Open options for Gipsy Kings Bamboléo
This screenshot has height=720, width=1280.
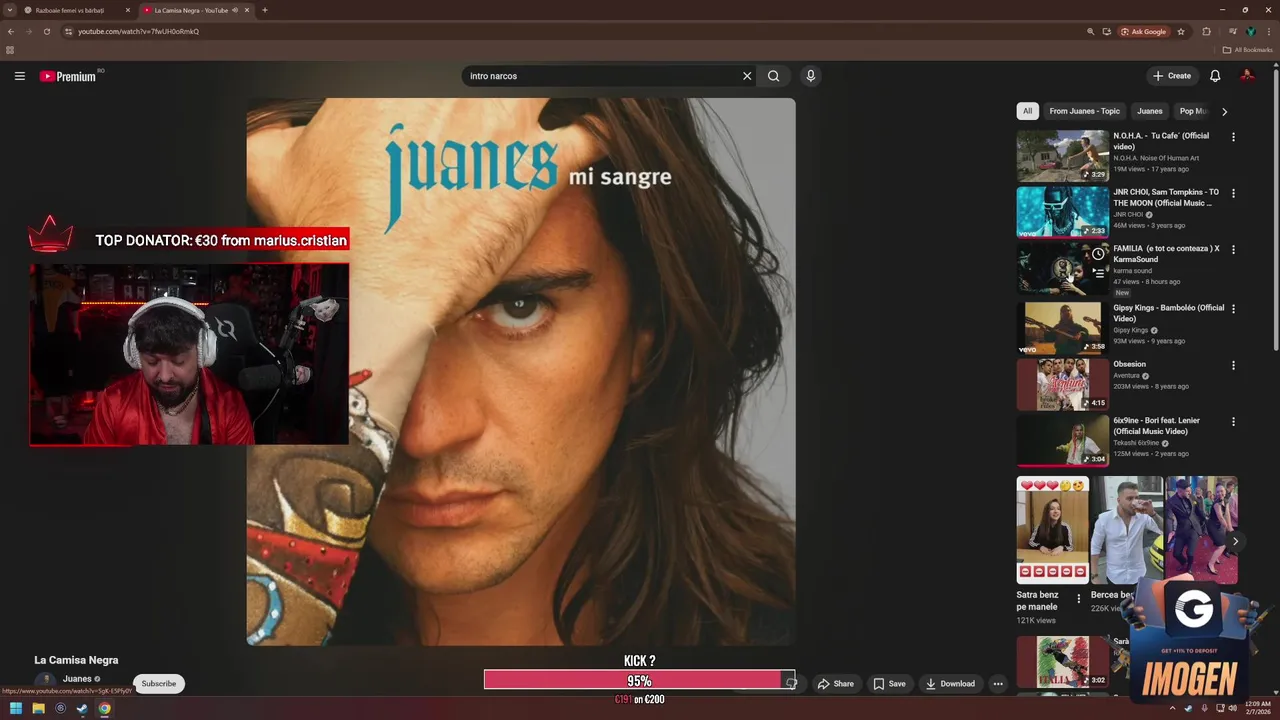pyautogui.click(x=1233, y=309)
